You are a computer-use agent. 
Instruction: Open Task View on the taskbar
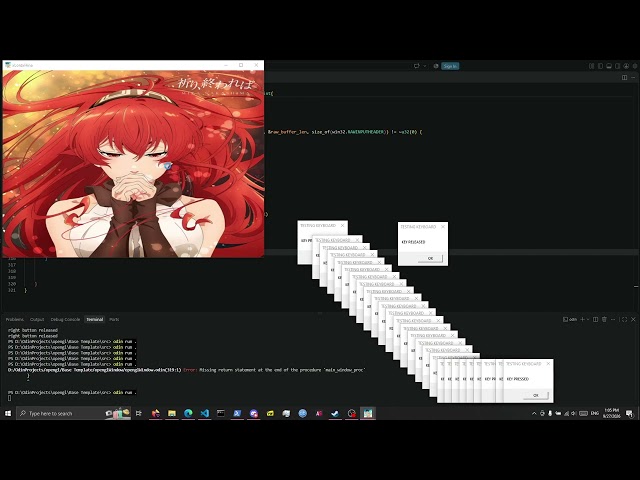coord(139,413)
